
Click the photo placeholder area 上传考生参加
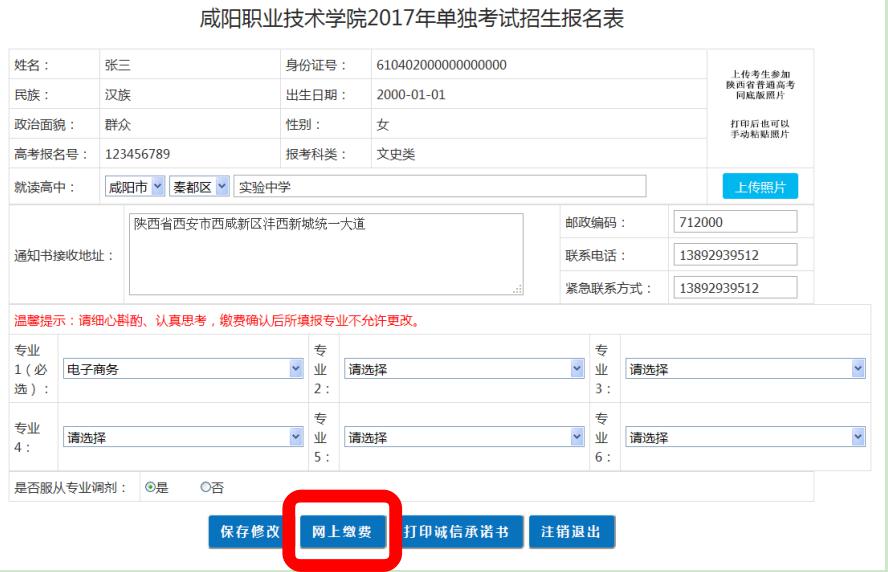(x=760, y=104)
